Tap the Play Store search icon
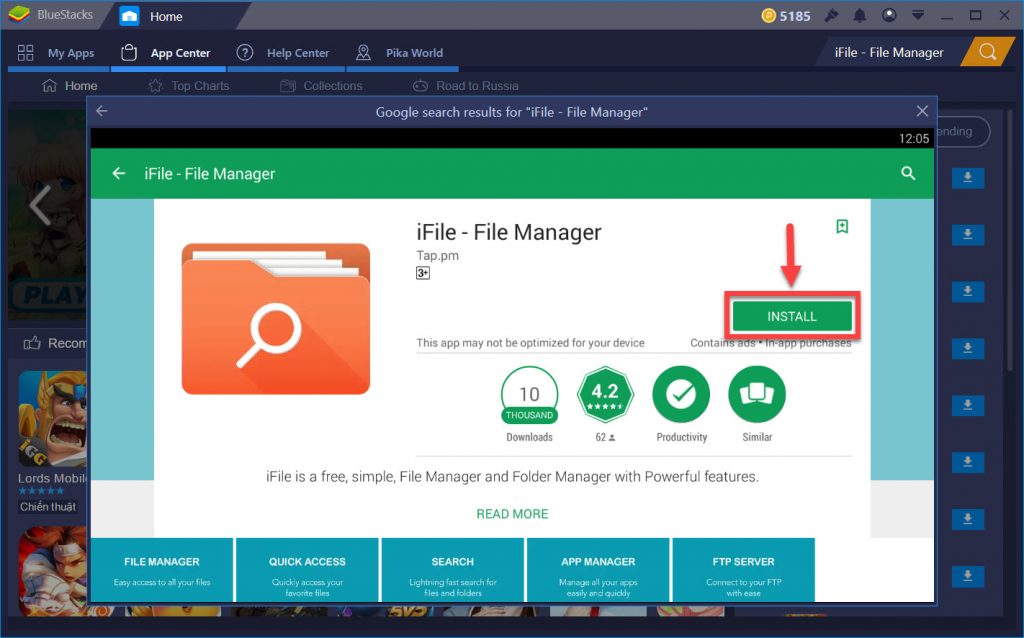 click(x=908, y=173)
